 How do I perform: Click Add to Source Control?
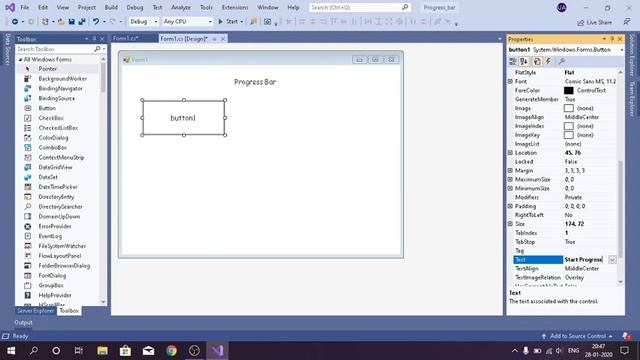pyautogui.click(x=577, y=336)
